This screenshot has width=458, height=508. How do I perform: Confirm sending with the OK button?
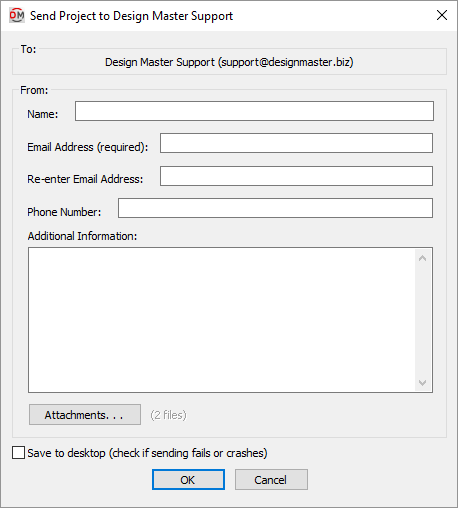coord(188,480)
